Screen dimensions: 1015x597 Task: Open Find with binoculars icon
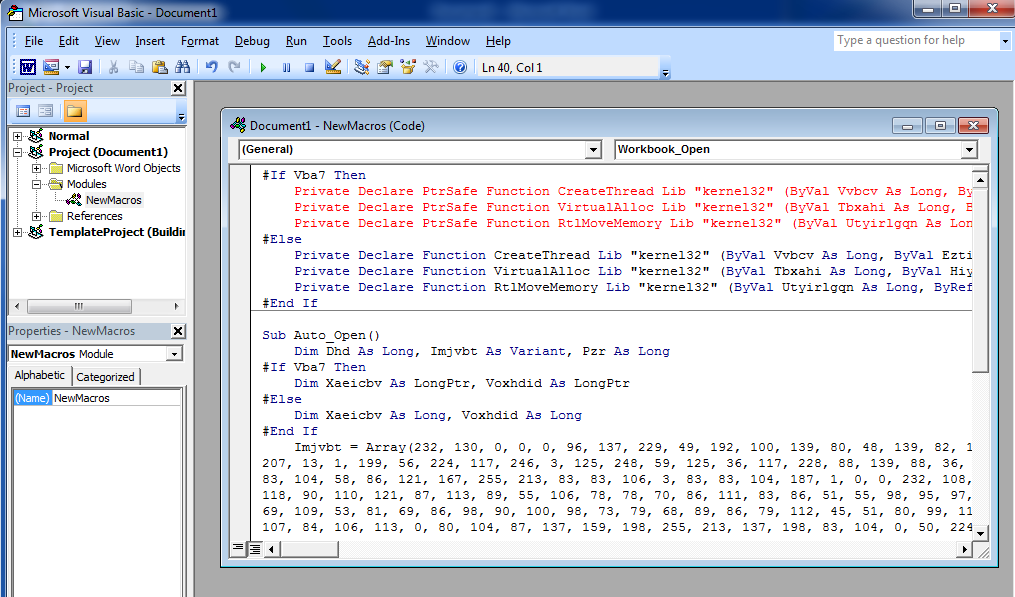coord(183,67)
